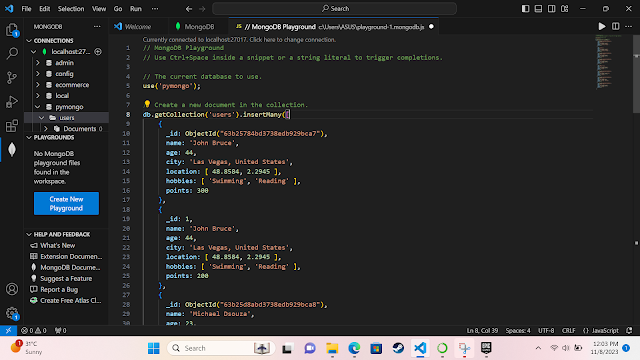Open the Run and Debug view
Screen dimensions: 640x360
[12, 102]
